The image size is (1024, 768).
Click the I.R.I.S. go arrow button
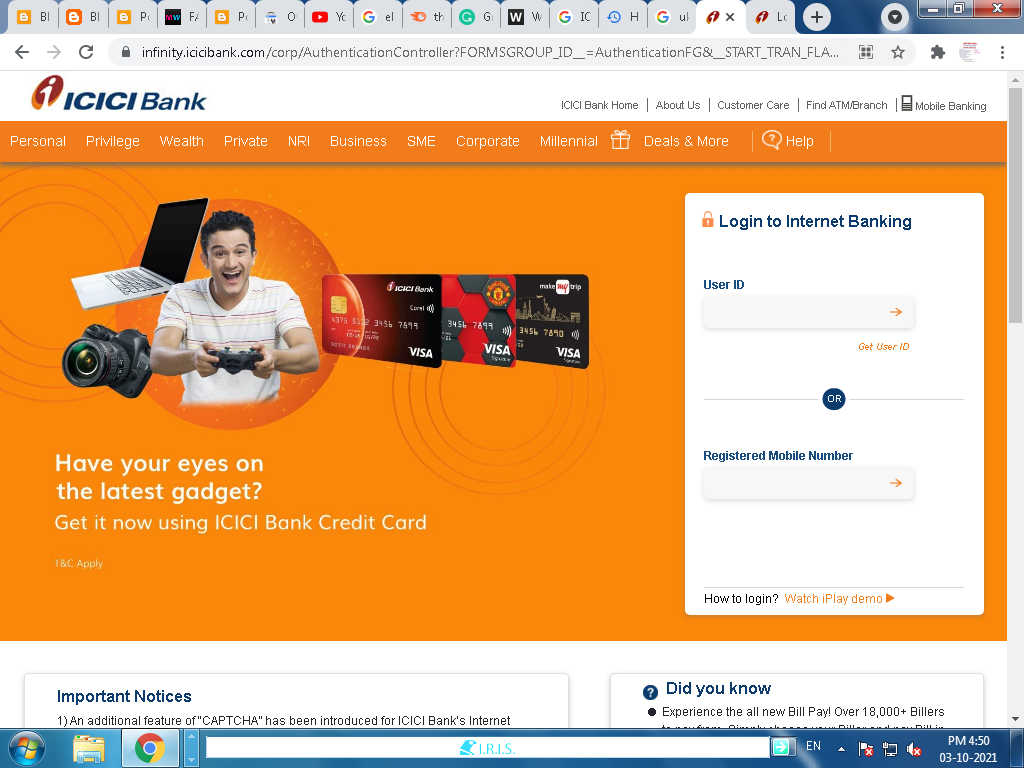782,746
